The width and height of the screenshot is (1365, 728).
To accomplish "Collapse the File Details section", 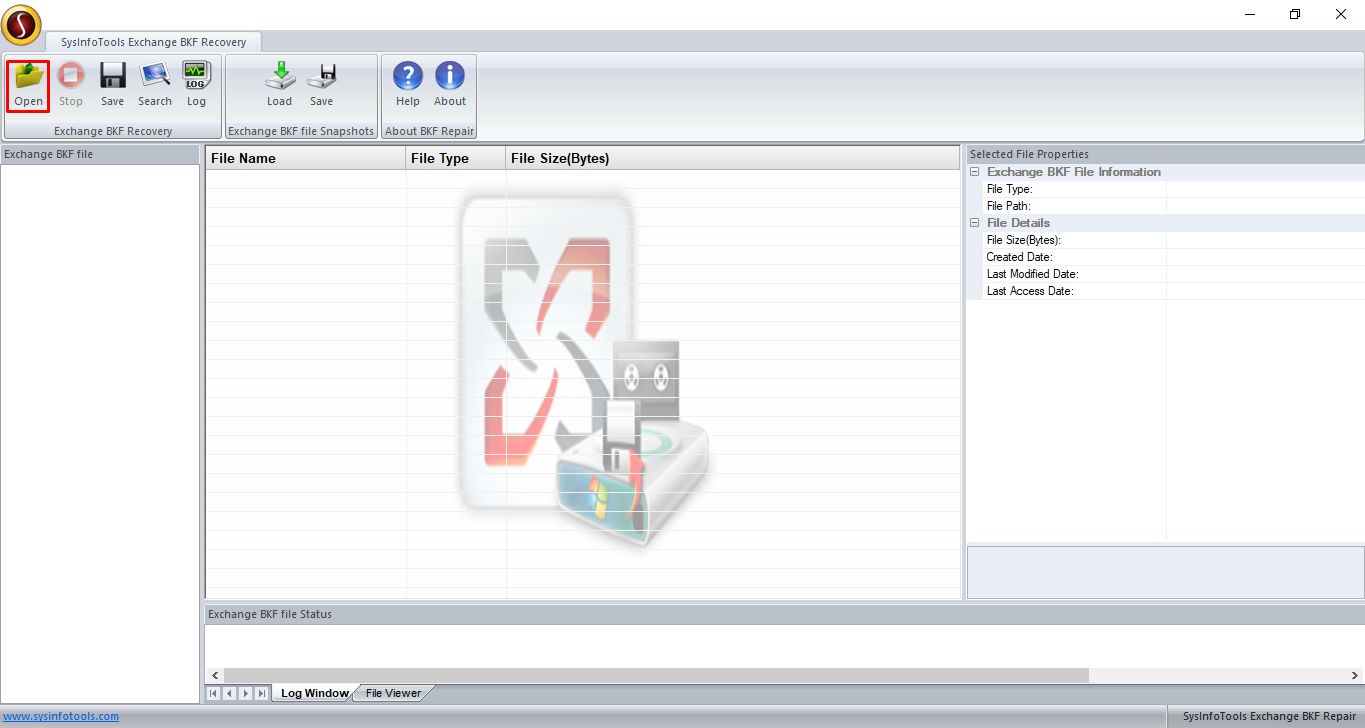I will point(975,223).
